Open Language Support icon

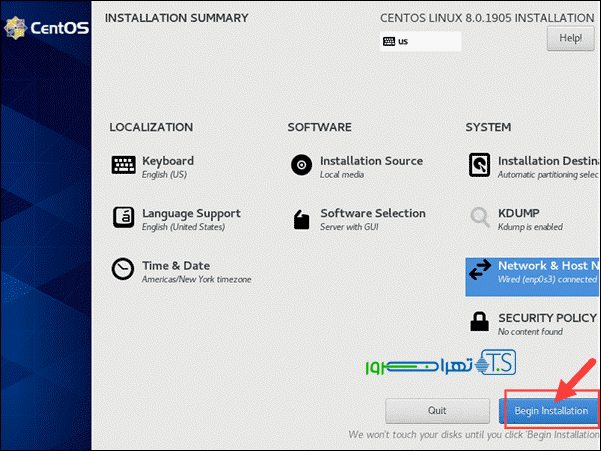point(123,218)
